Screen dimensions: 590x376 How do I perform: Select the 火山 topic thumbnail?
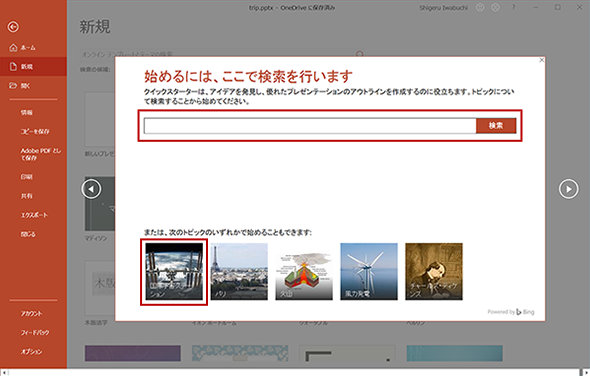(304, 271)
